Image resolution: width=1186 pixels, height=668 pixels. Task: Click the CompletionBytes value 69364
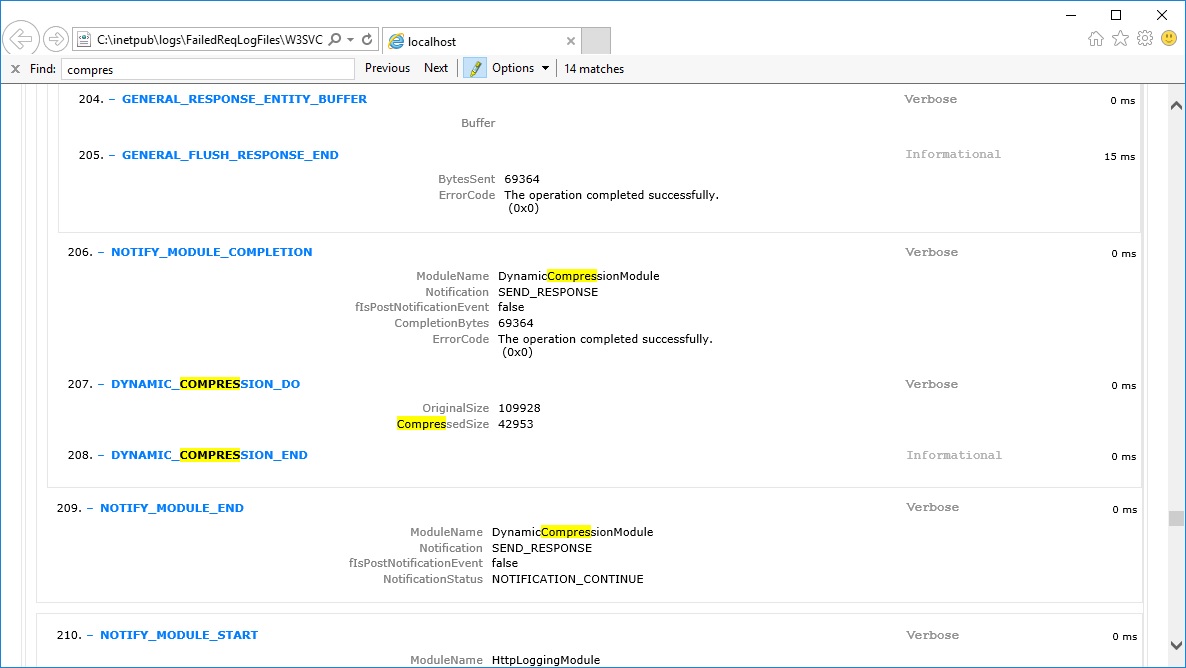[x=515, y=323]
